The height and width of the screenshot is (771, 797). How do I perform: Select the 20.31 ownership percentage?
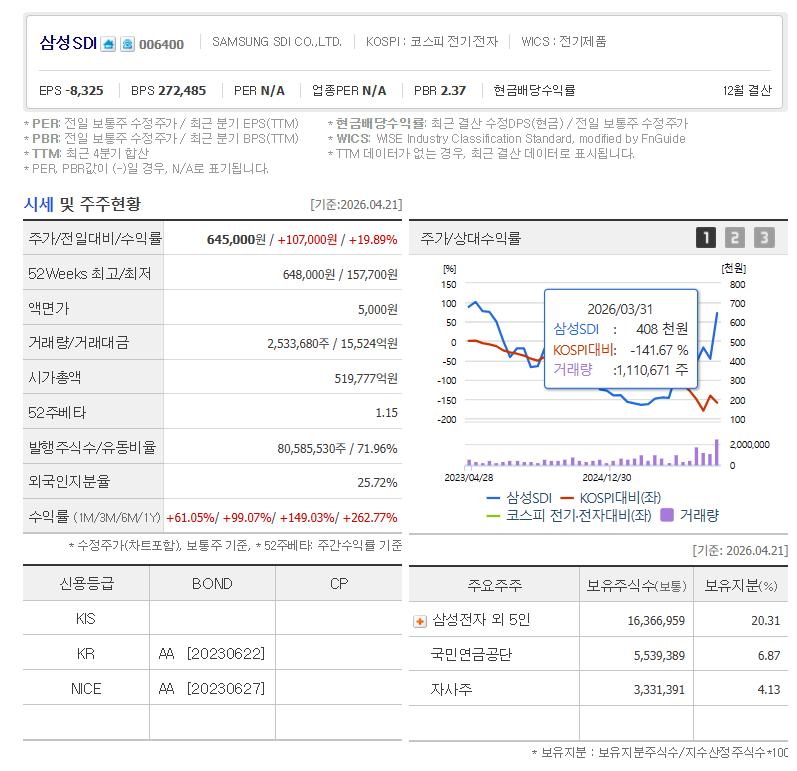tap(765, 621)
